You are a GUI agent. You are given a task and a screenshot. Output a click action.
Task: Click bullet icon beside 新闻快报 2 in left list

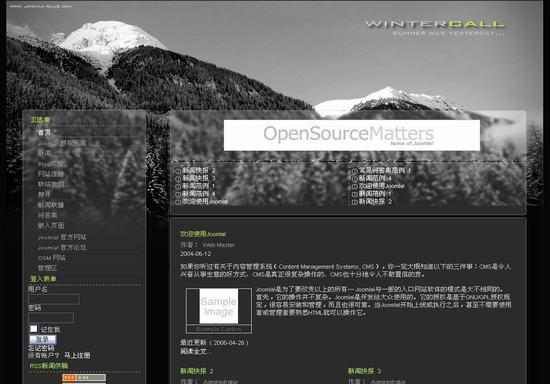pyautogui.click(x=178, y=171)
